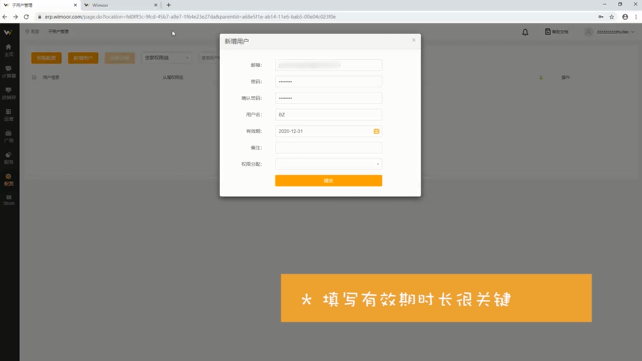Close the 新增用户 dialog with X
The height and width of the screenshot is (361, 642).
coord(414,40)
